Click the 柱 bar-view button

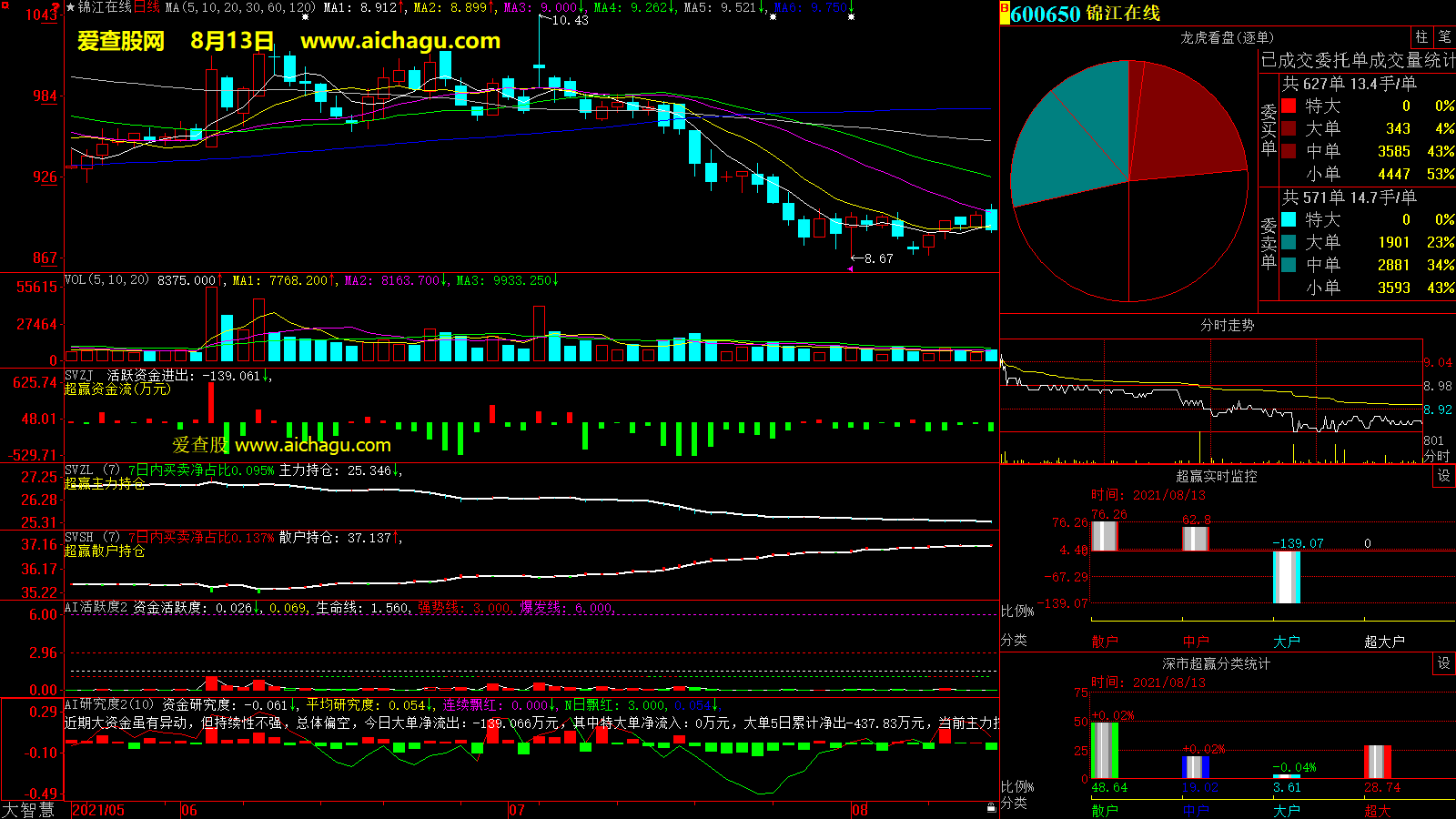pos(1421,37)
